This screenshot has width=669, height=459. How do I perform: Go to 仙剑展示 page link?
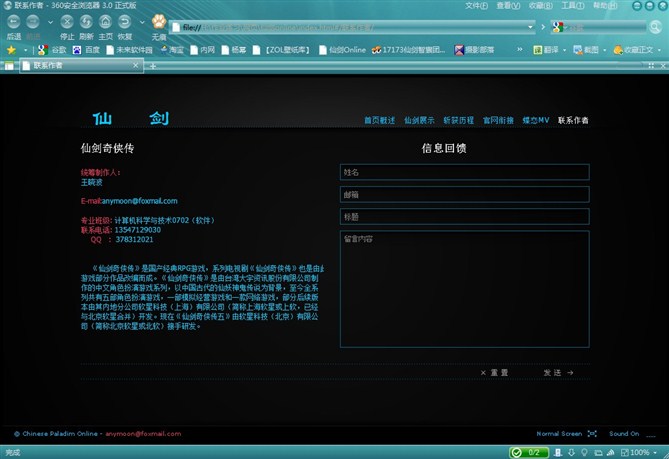(419, 120)
